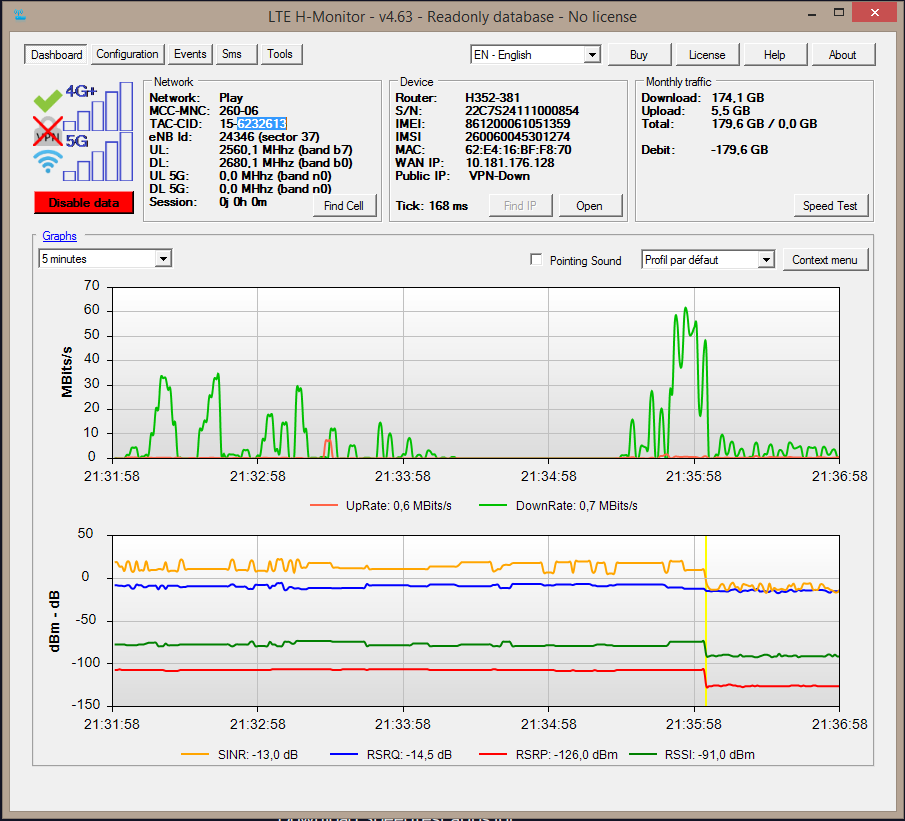This screenshot has height=821, width=905.
Task: Open the Profil par défaut profile dropdown
Action: pyautogui.click(x=708, y=260)
